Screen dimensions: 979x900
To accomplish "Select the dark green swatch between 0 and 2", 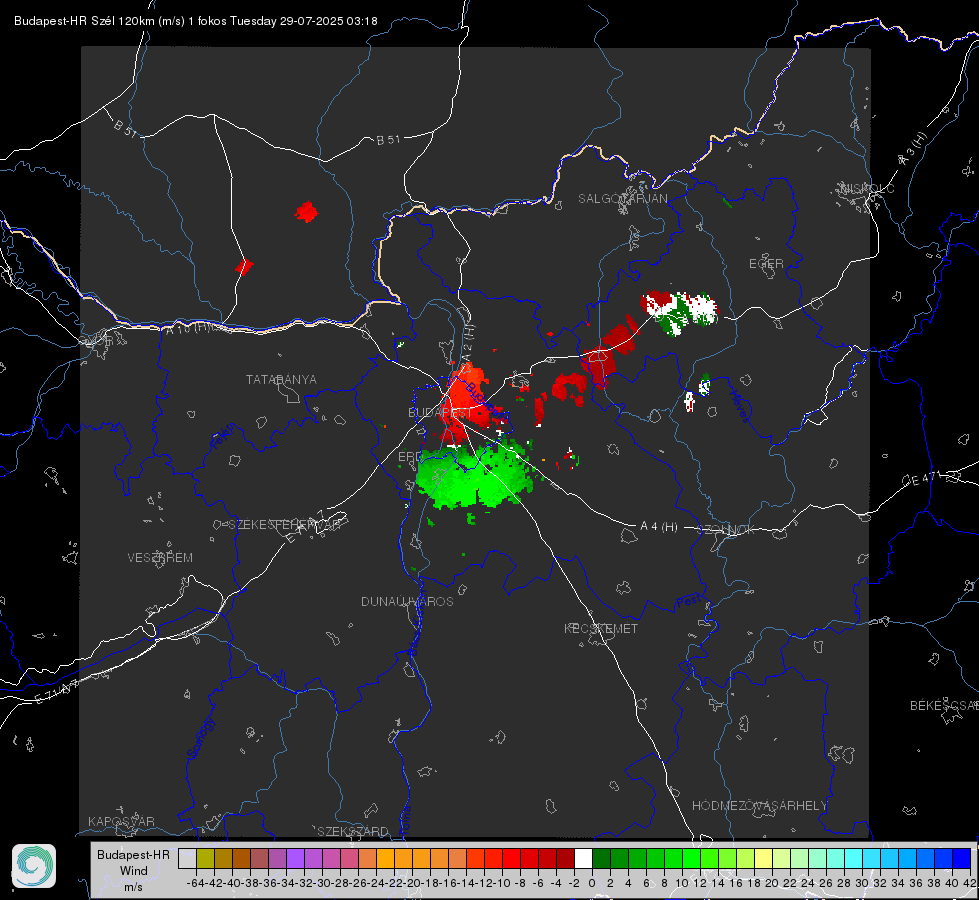I will (x=601, y=859).
